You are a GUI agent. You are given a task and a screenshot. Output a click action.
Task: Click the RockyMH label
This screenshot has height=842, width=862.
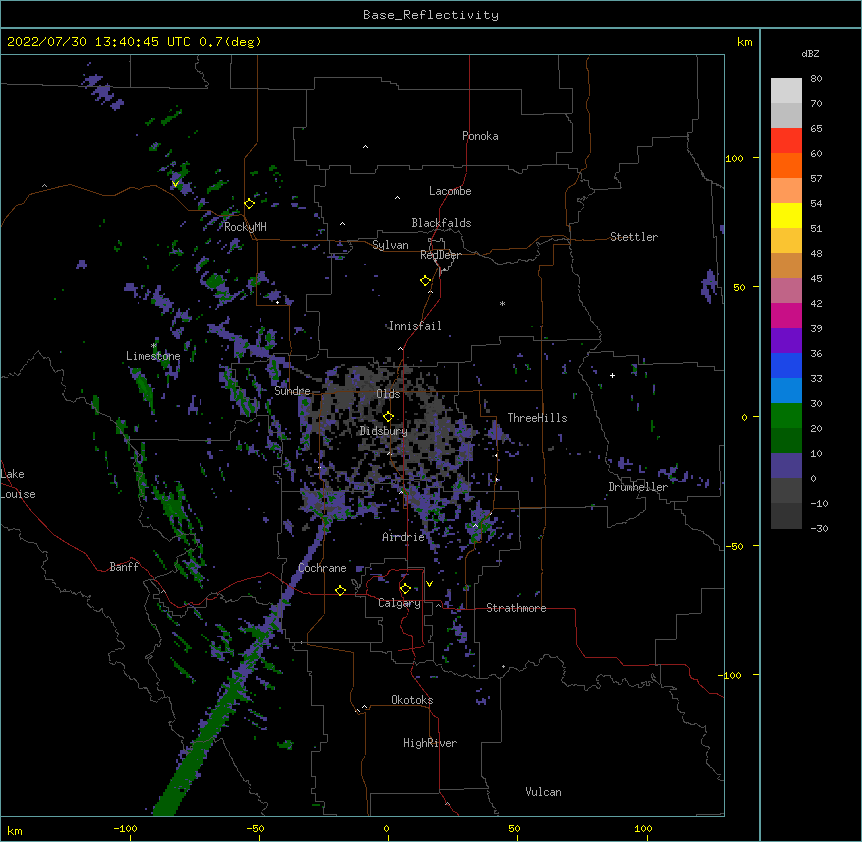coord(245,227)
